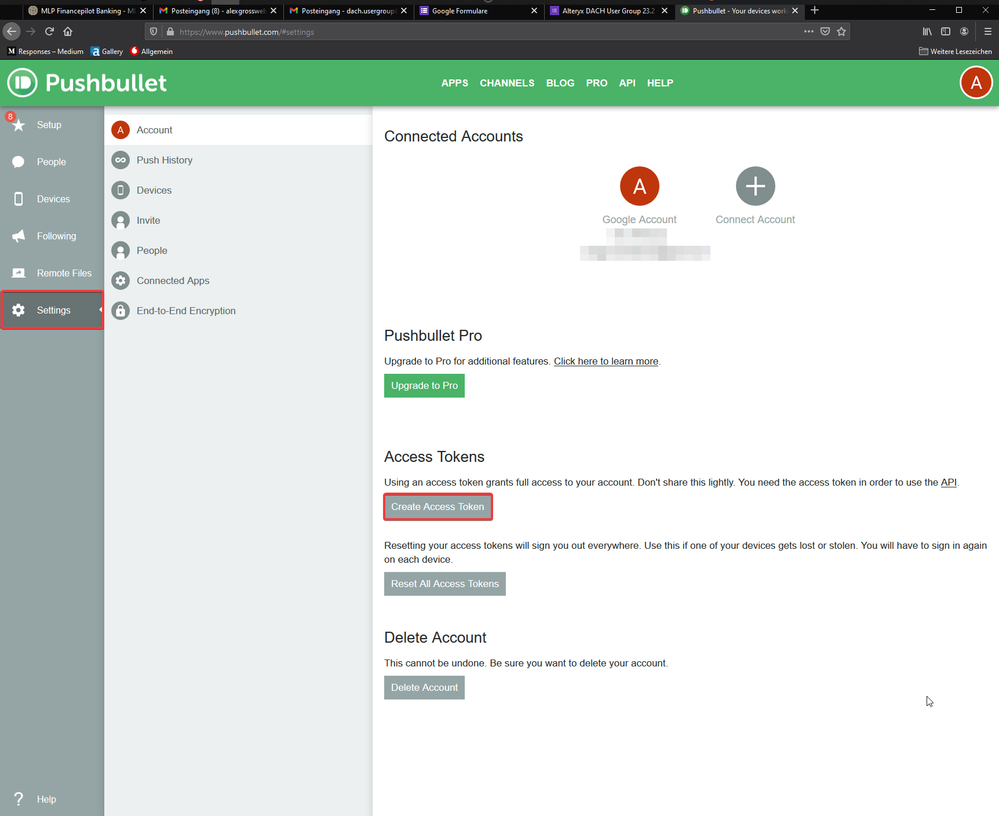The height and width of the screenshot is (816, 999).
Task: Open page actions three-dots menu
Action: (x=809, y=31)
